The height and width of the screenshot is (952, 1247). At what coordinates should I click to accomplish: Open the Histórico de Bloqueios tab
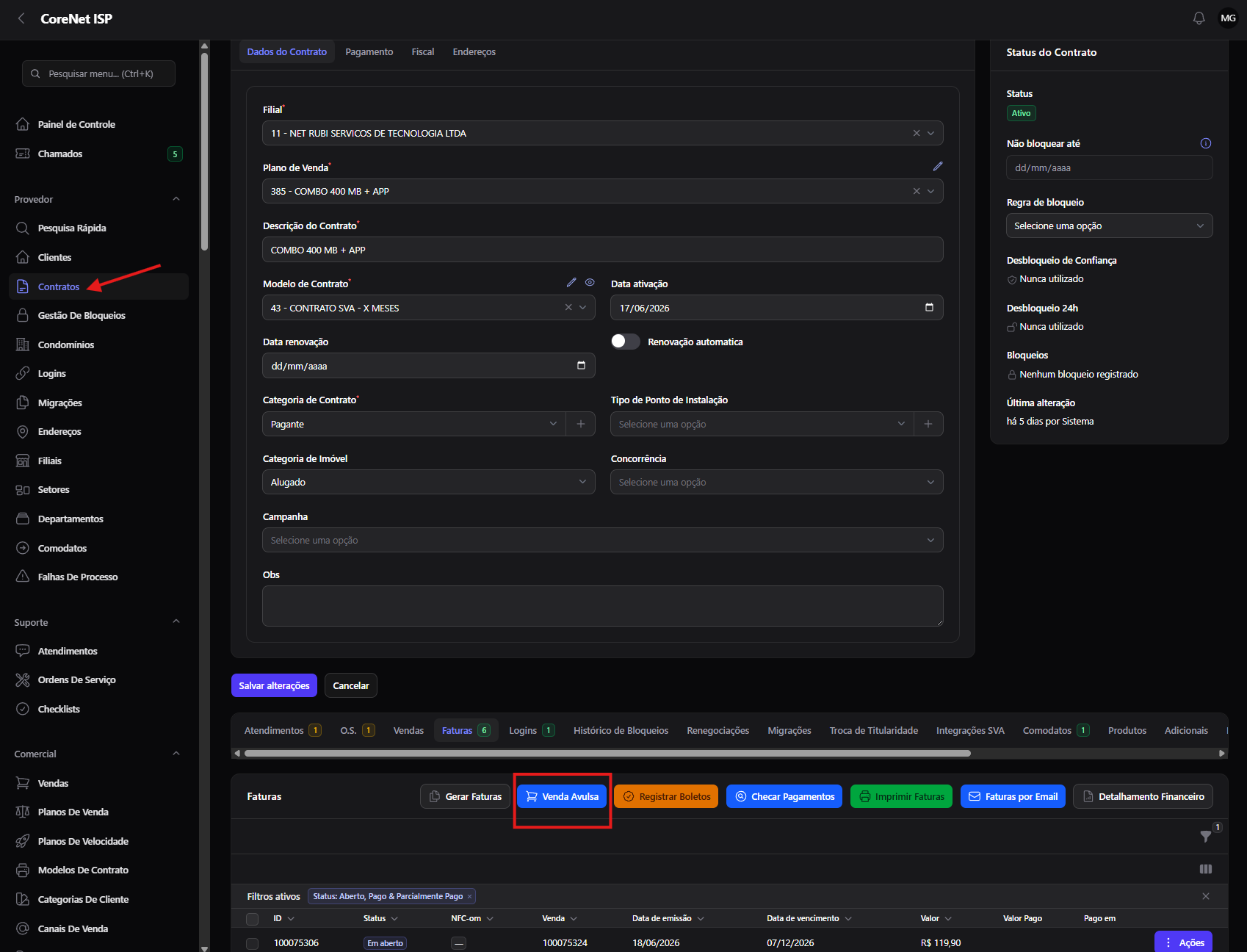(621, 730)
